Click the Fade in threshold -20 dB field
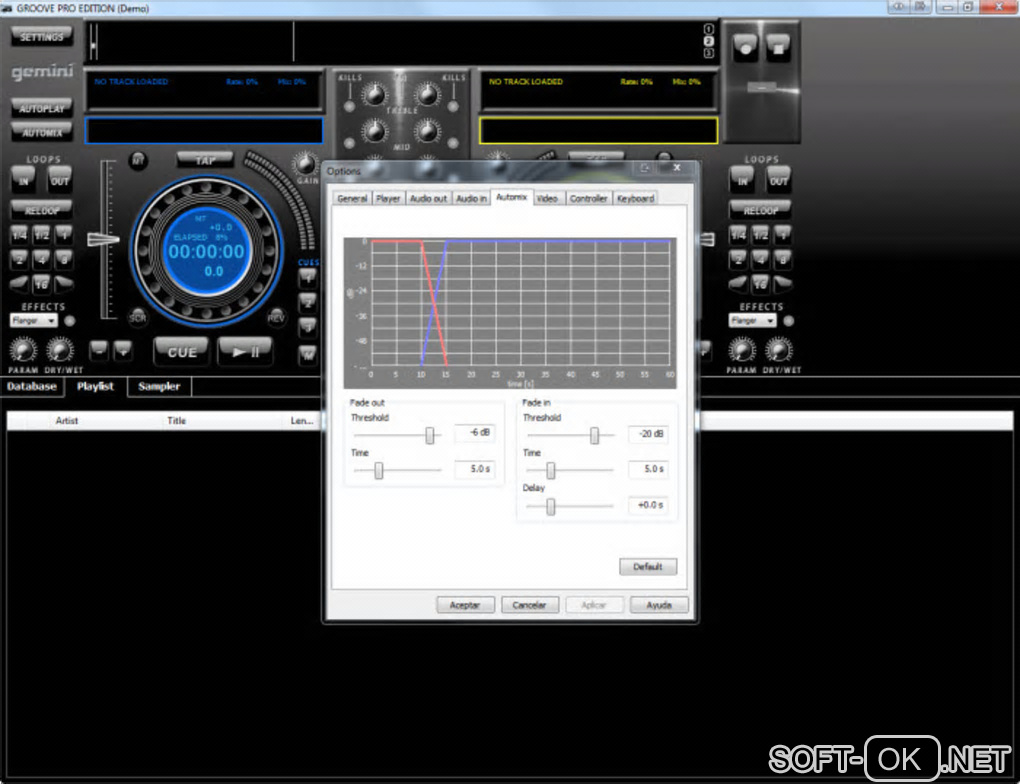This screenshot has height=784, width=1020. point(648,434)
